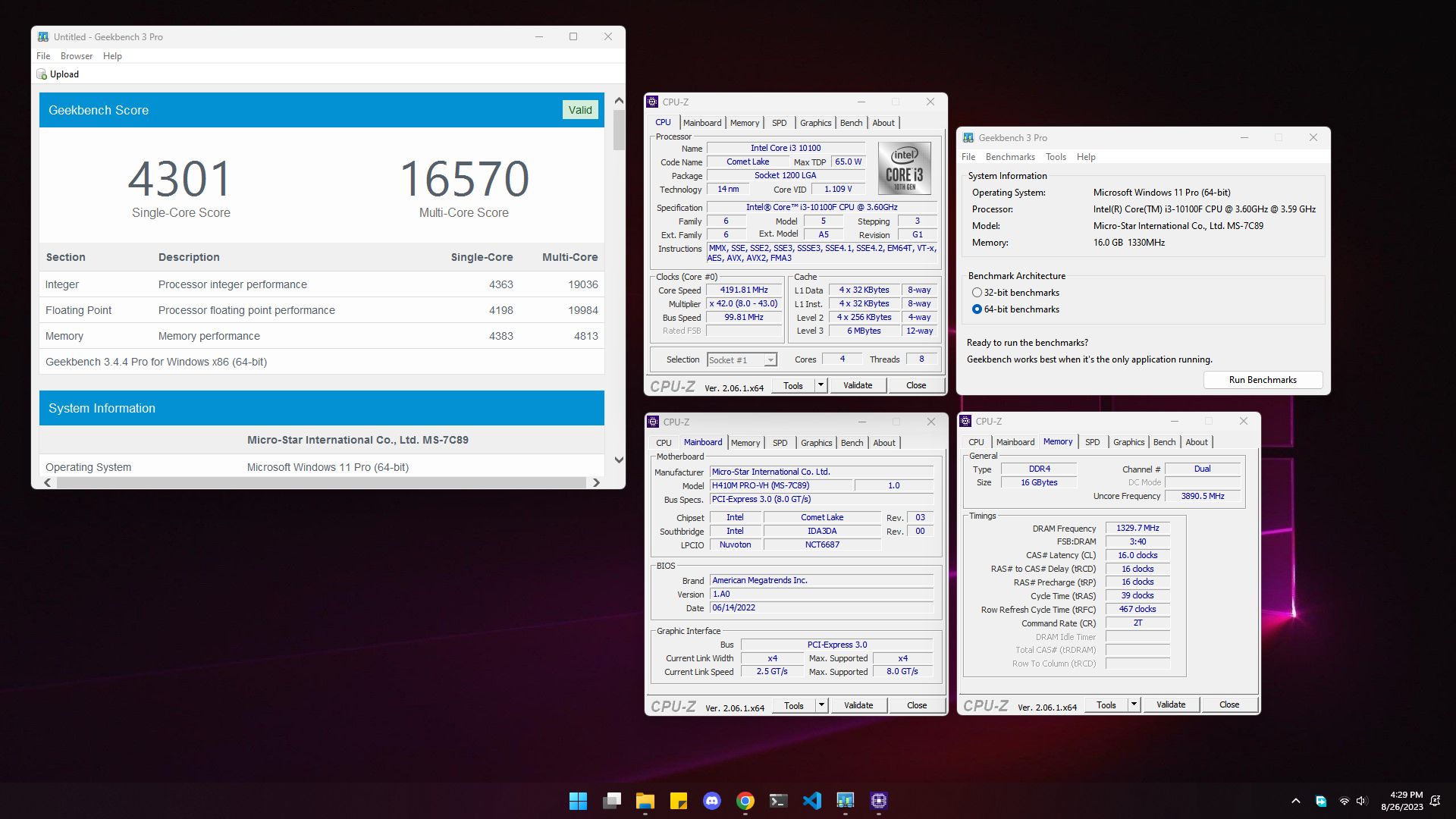Click Close in the CPU-Z Memory window

coord(1229,704)
